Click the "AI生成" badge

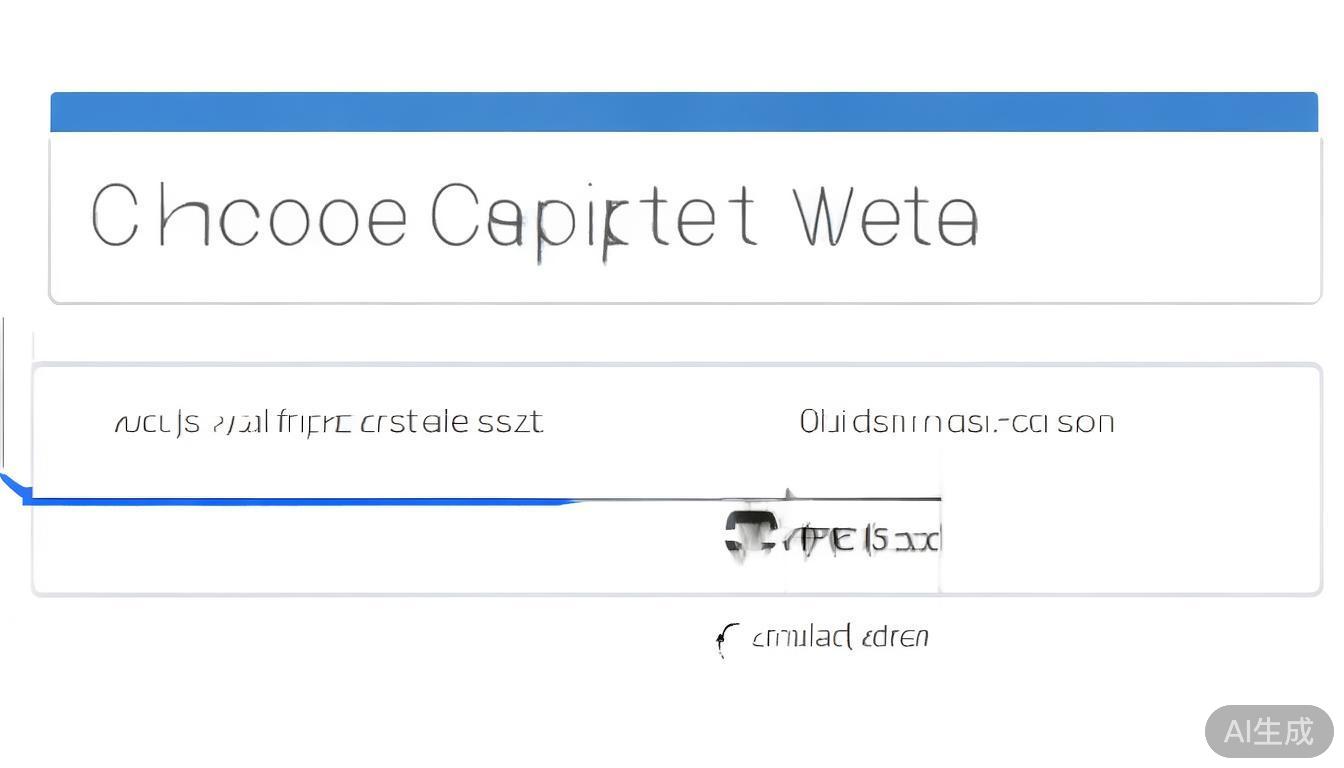coord(1268,731)
